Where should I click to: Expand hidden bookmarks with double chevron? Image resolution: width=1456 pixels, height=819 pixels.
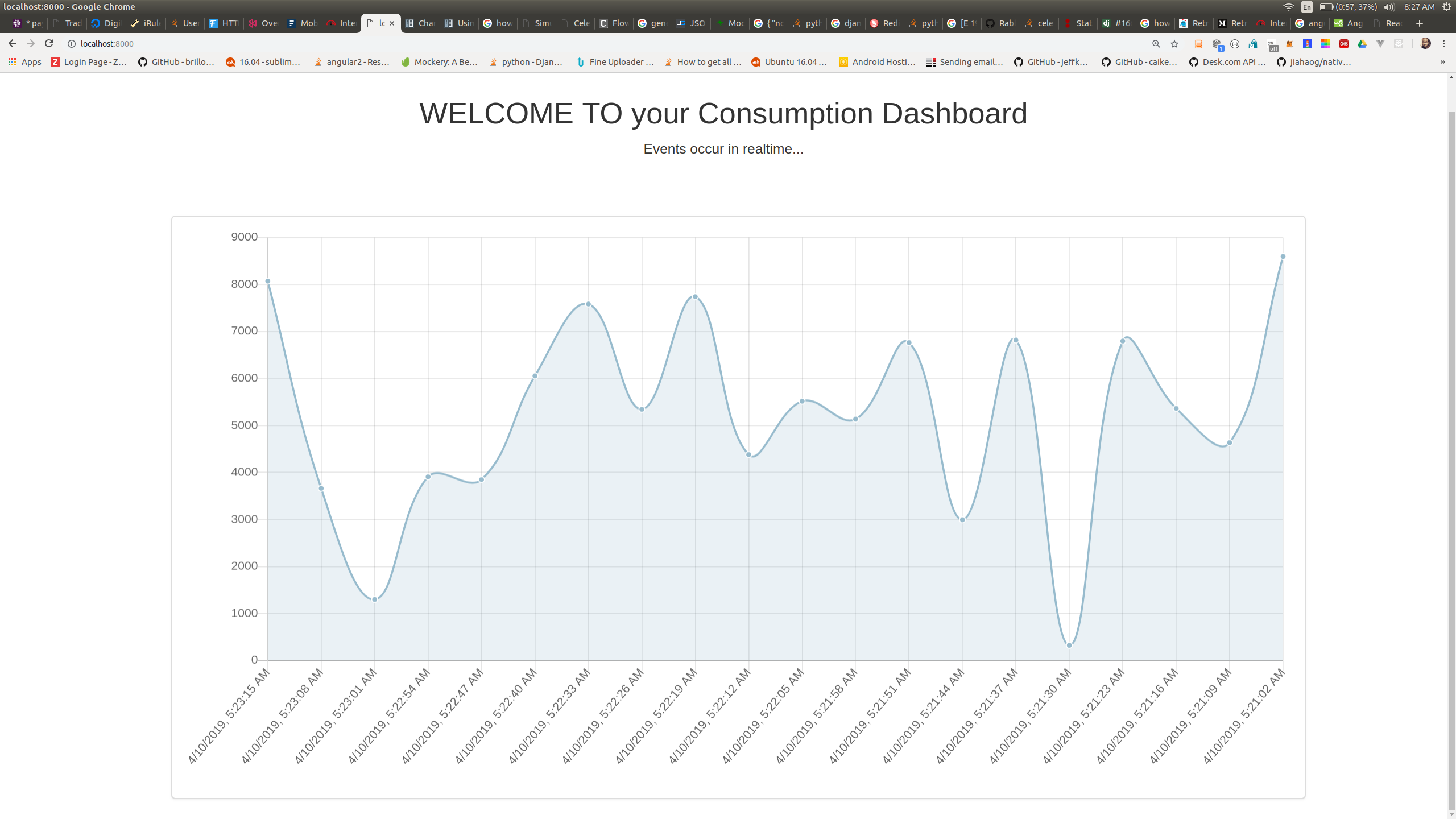click(1442, 62)
